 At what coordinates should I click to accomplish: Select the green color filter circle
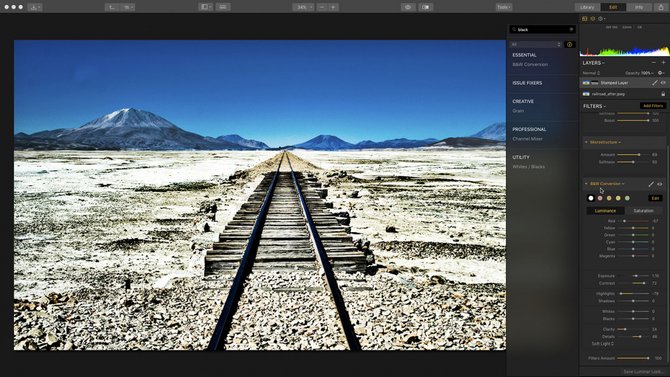point(627,198)
